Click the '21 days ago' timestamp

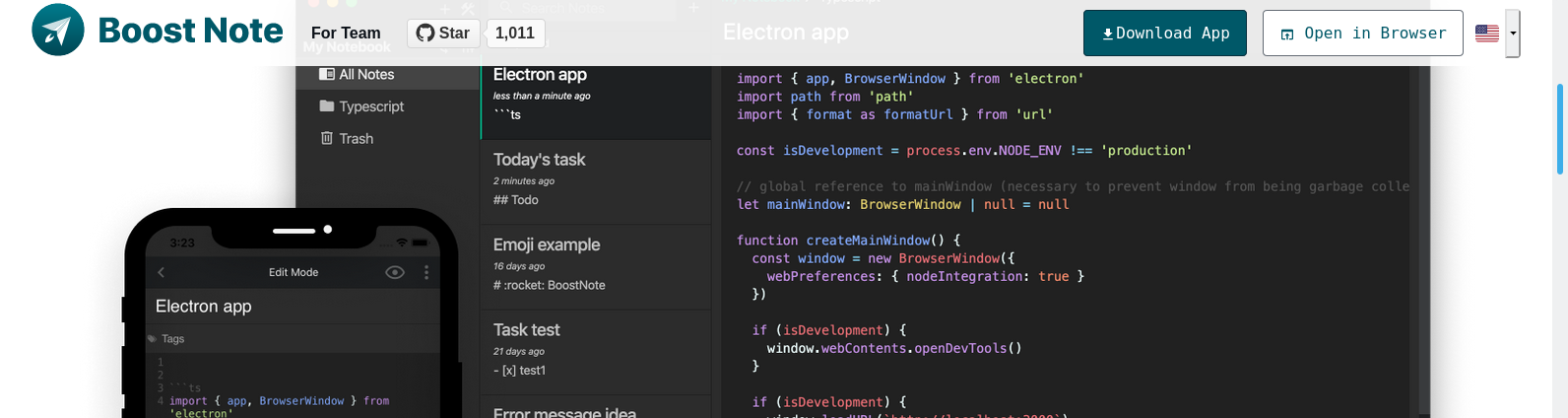(519, 351)
